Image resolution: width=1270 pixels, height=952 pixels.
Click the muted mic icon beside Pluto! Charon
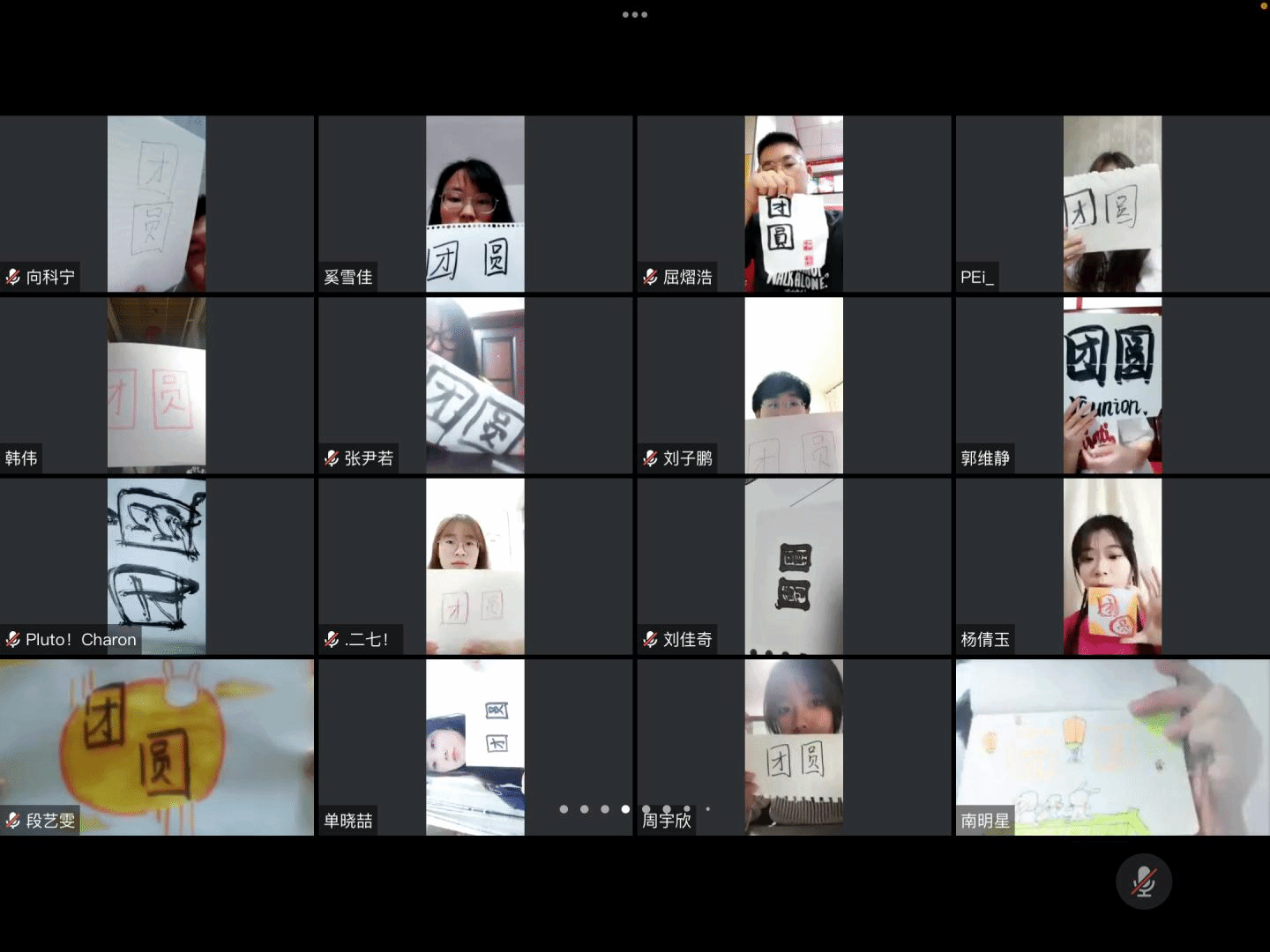coord(13,640)
